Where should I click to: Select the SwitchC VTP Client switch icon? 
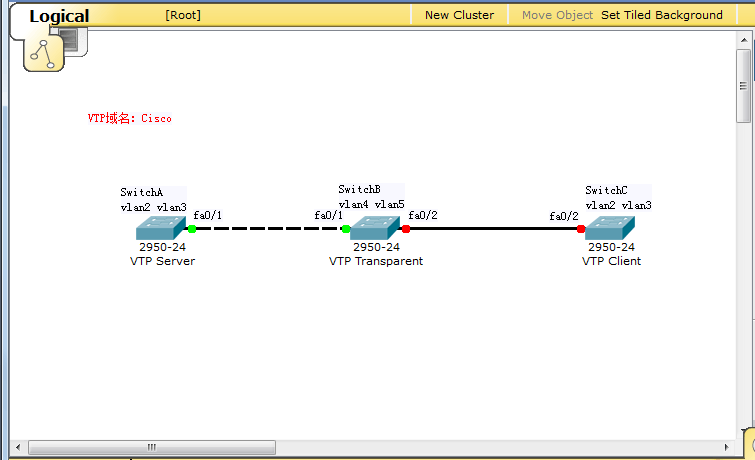coord(610,229)
